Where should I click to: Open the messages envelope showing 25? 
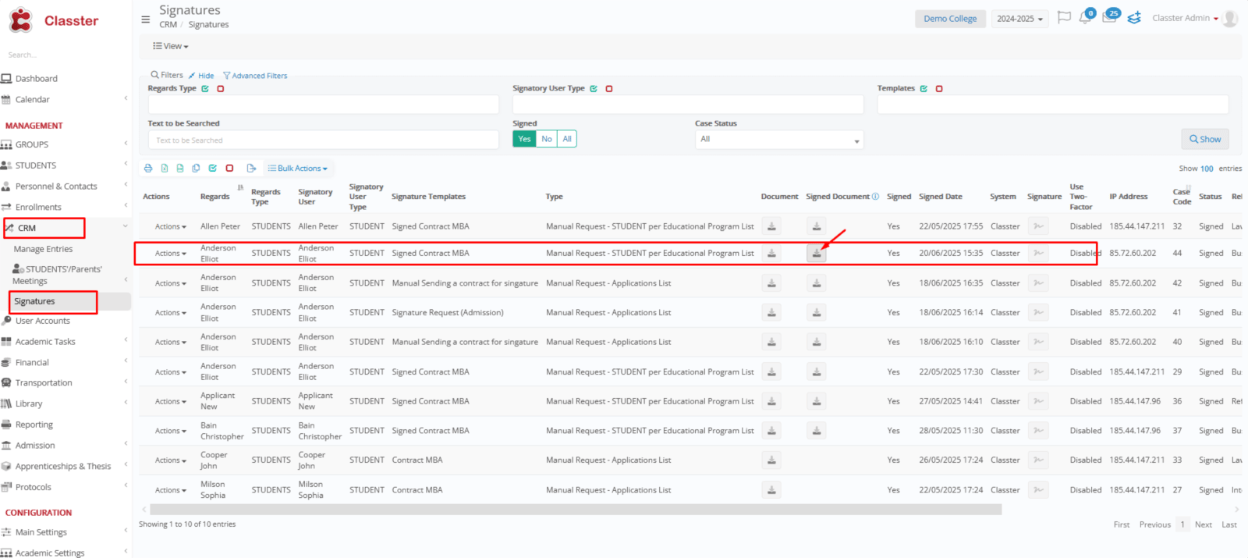coord(1108,18)
